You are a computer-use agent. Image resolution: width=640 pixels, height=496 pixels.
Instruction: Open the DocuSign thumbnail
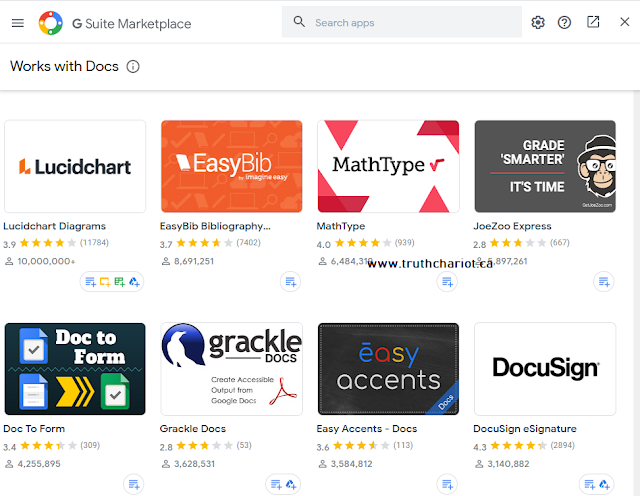coord(545,369)
